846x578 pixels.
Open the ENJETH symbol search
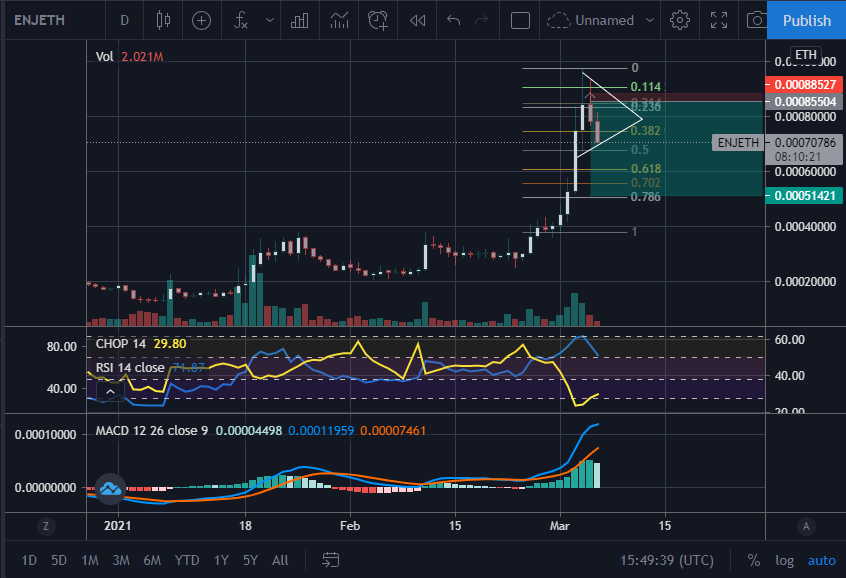pos(39,21)
